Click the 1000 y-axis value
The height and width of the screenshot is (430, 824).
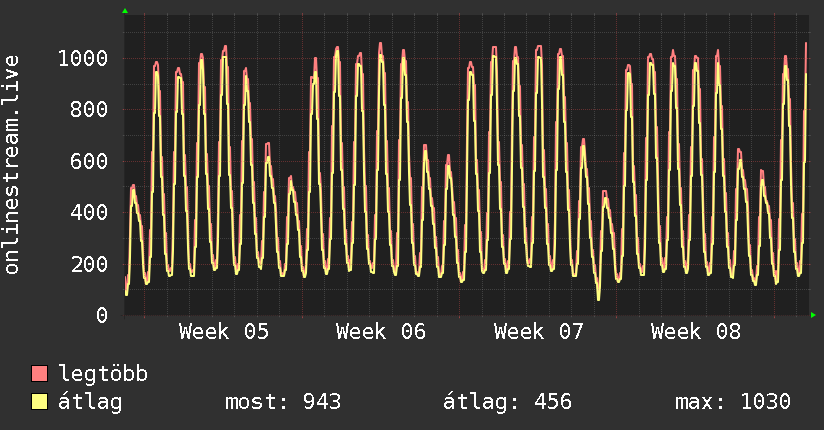coord(83,58)
